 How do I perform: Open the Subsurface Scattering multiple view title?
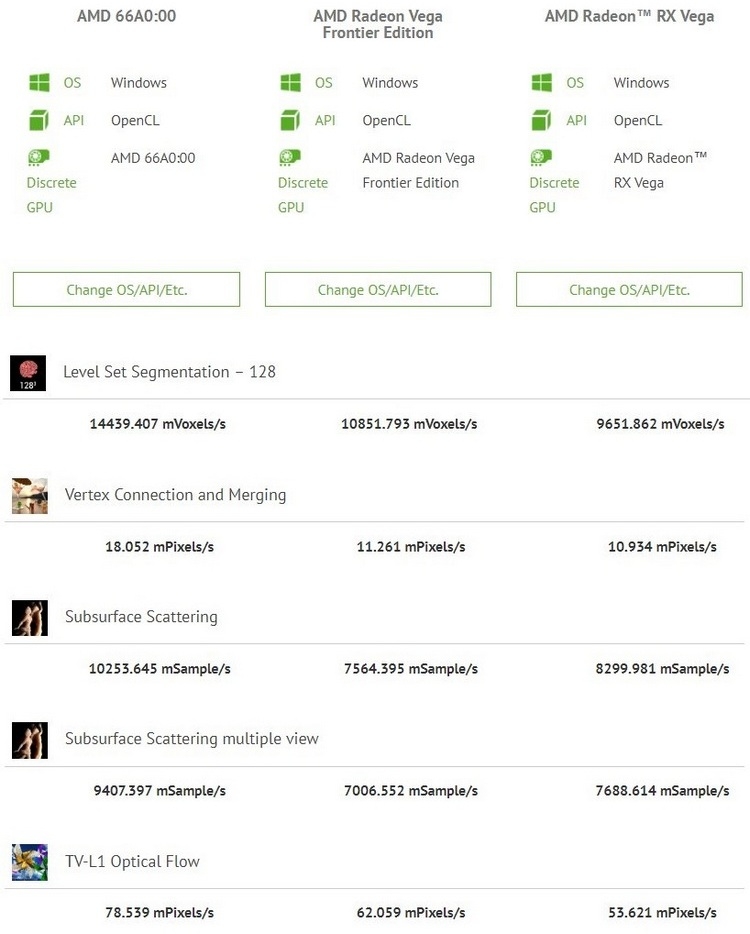[x=191, y=739]
